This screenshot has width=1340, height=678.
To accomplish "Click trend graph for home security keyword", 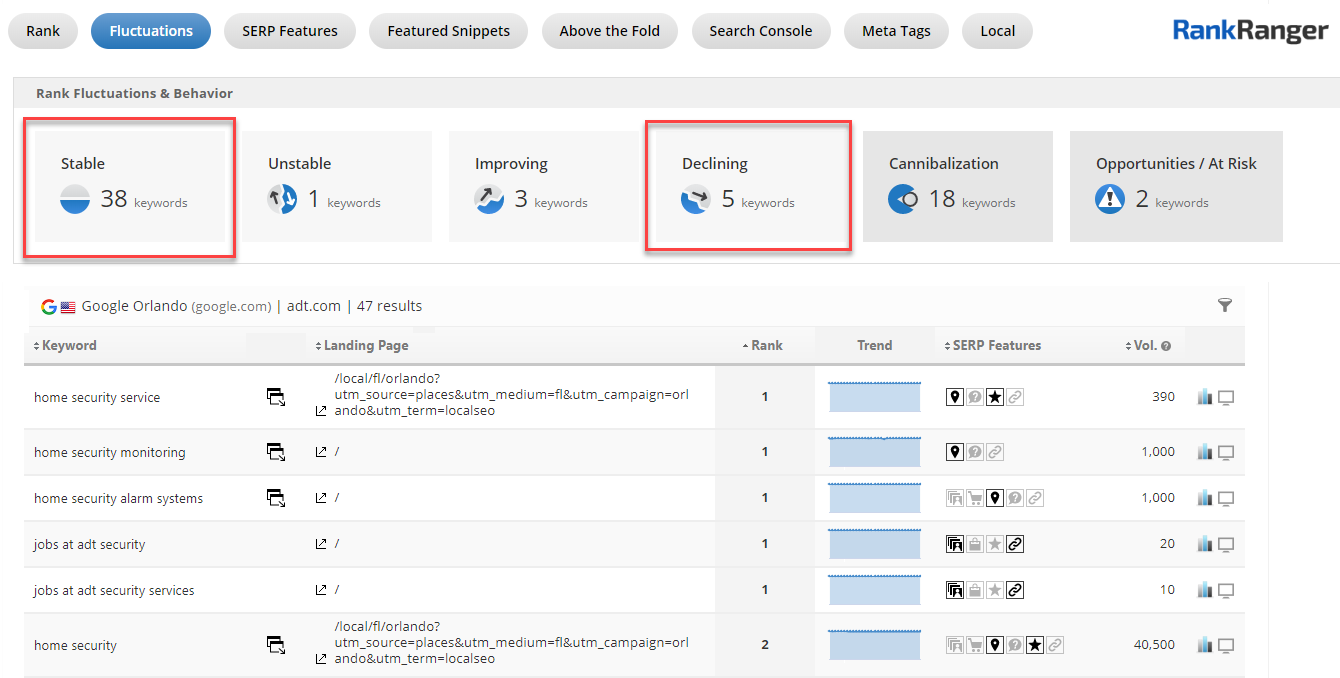I will pyautogui.click(x=875, y=645).
